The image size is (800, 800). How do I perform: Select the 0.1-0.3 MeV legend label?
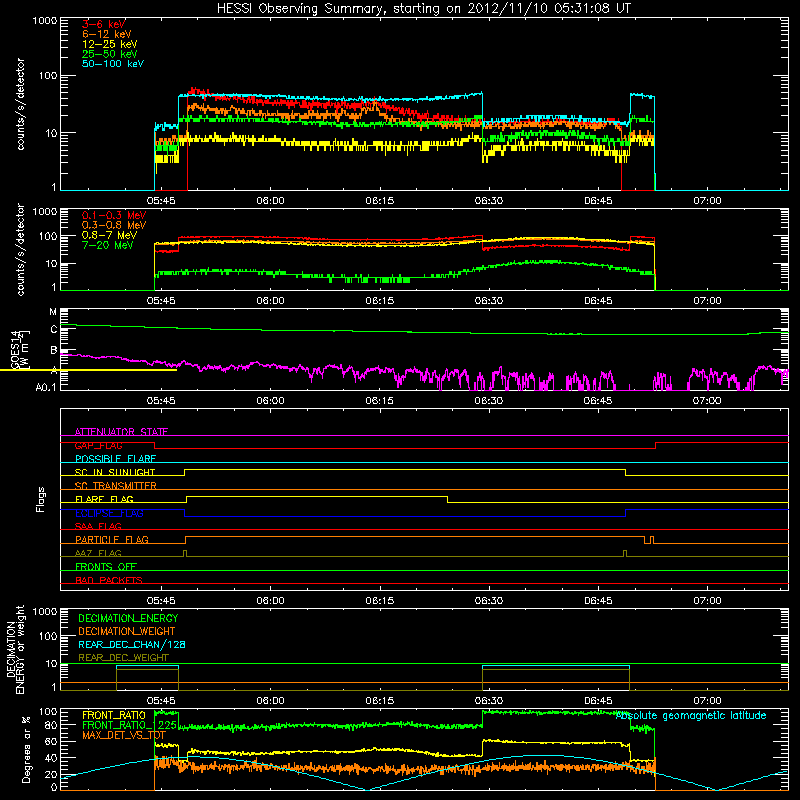tap(114, 215)
